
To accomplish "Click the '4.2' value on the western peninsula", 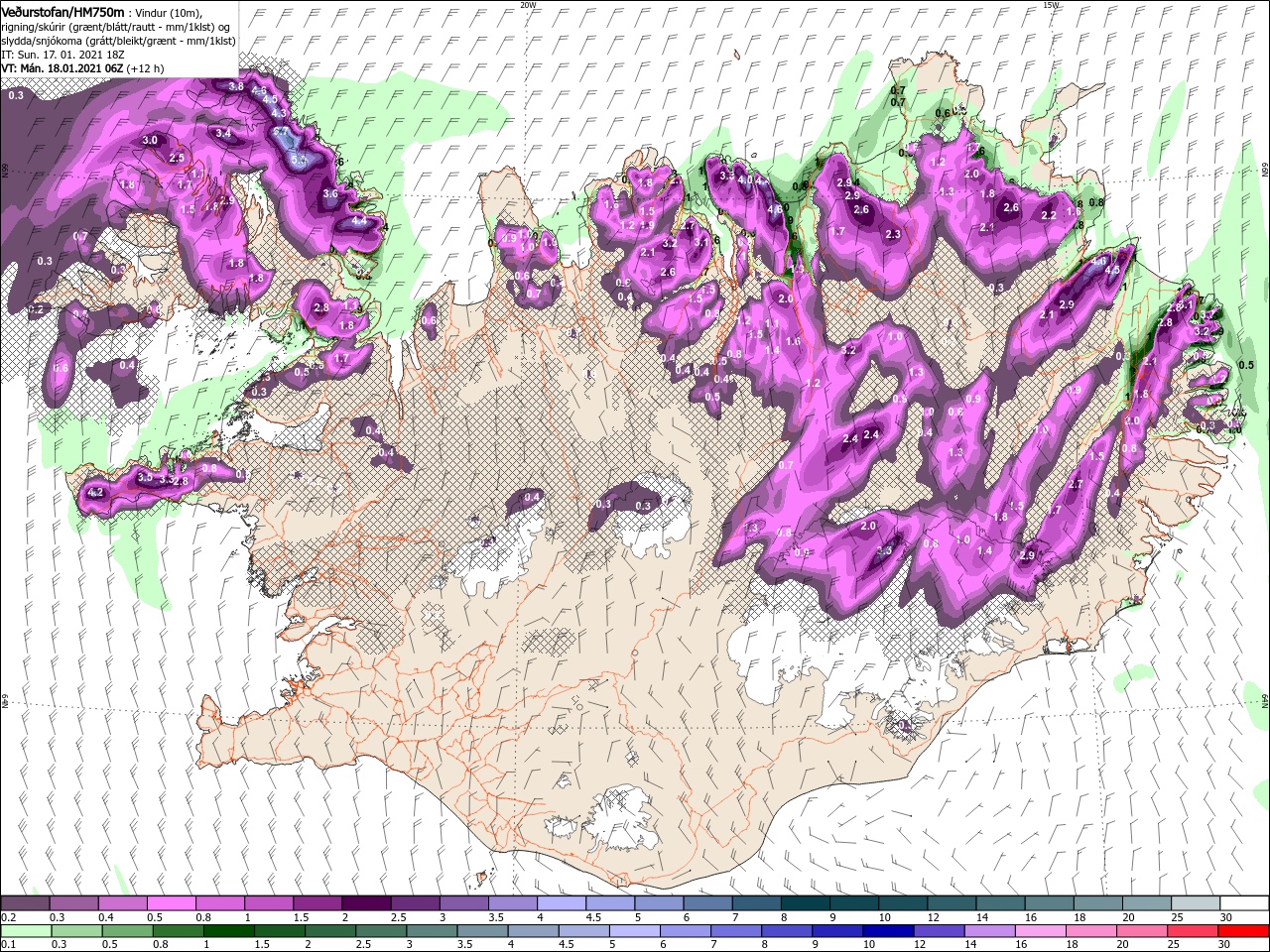I will tap(96, 492).
